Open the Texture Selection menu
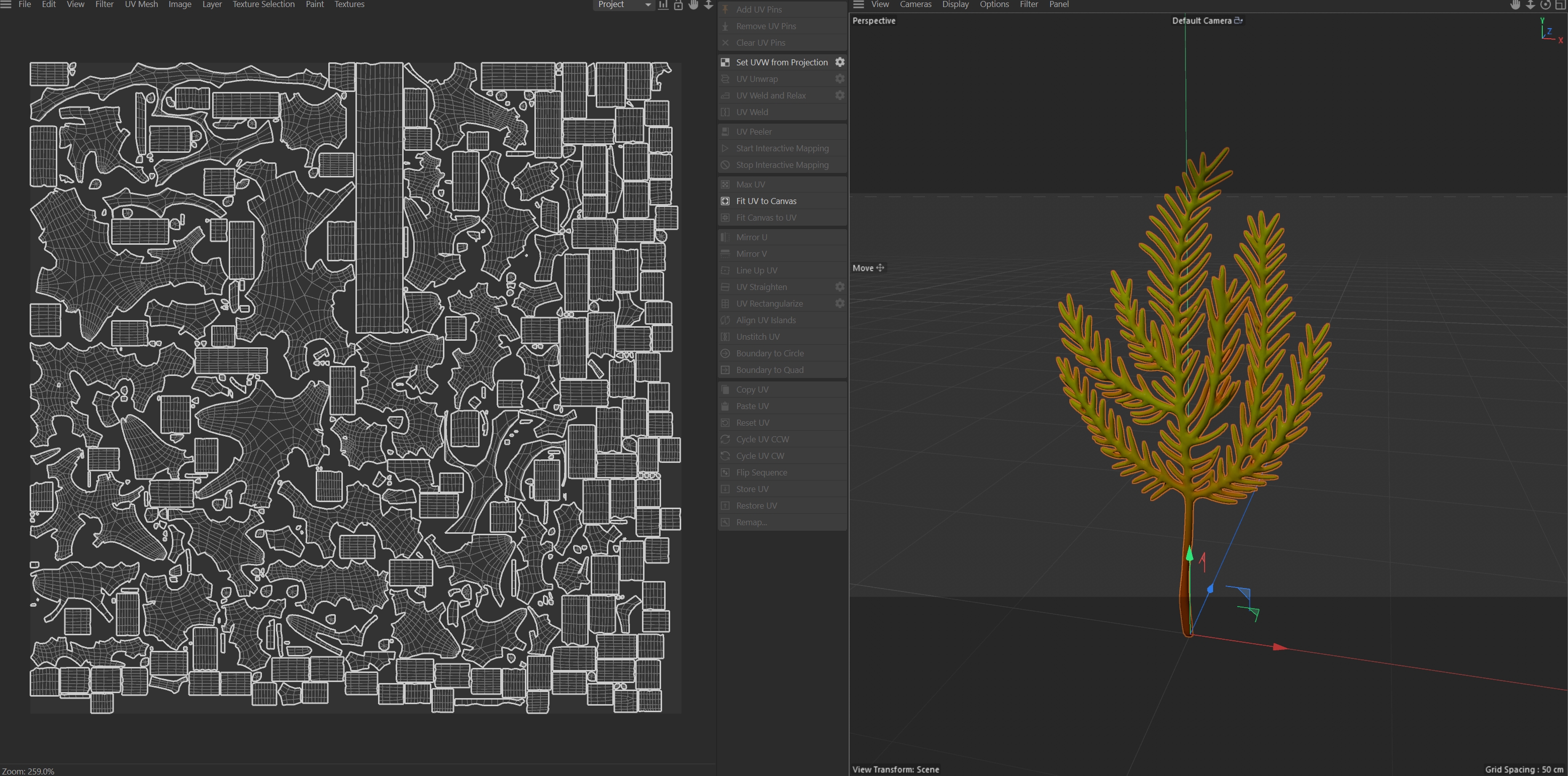Image resolution: width=1568 pixels, height=776 pixels. (x=263, y=4)
